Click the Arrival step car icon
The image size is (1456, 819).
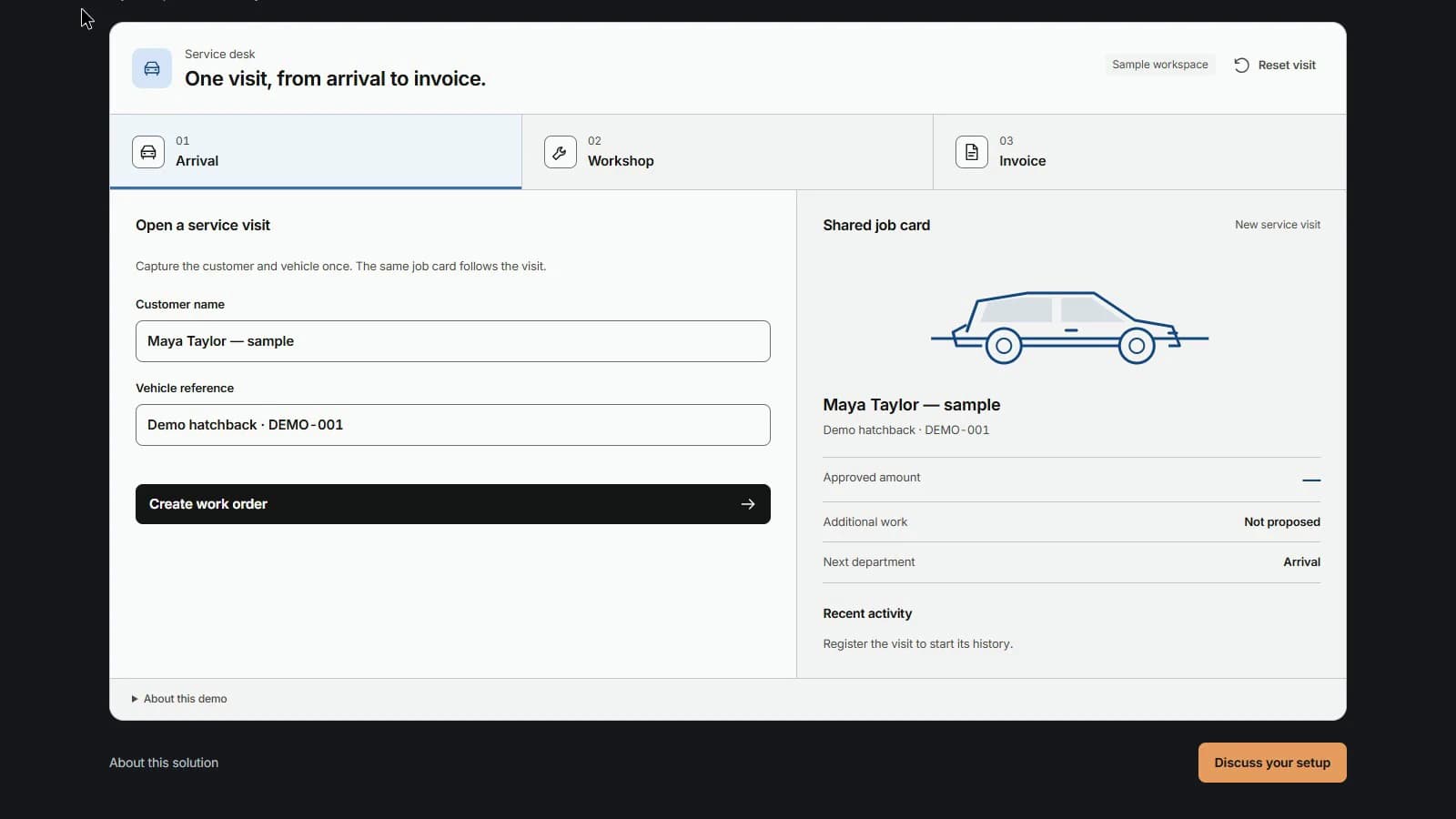point(148,152)
